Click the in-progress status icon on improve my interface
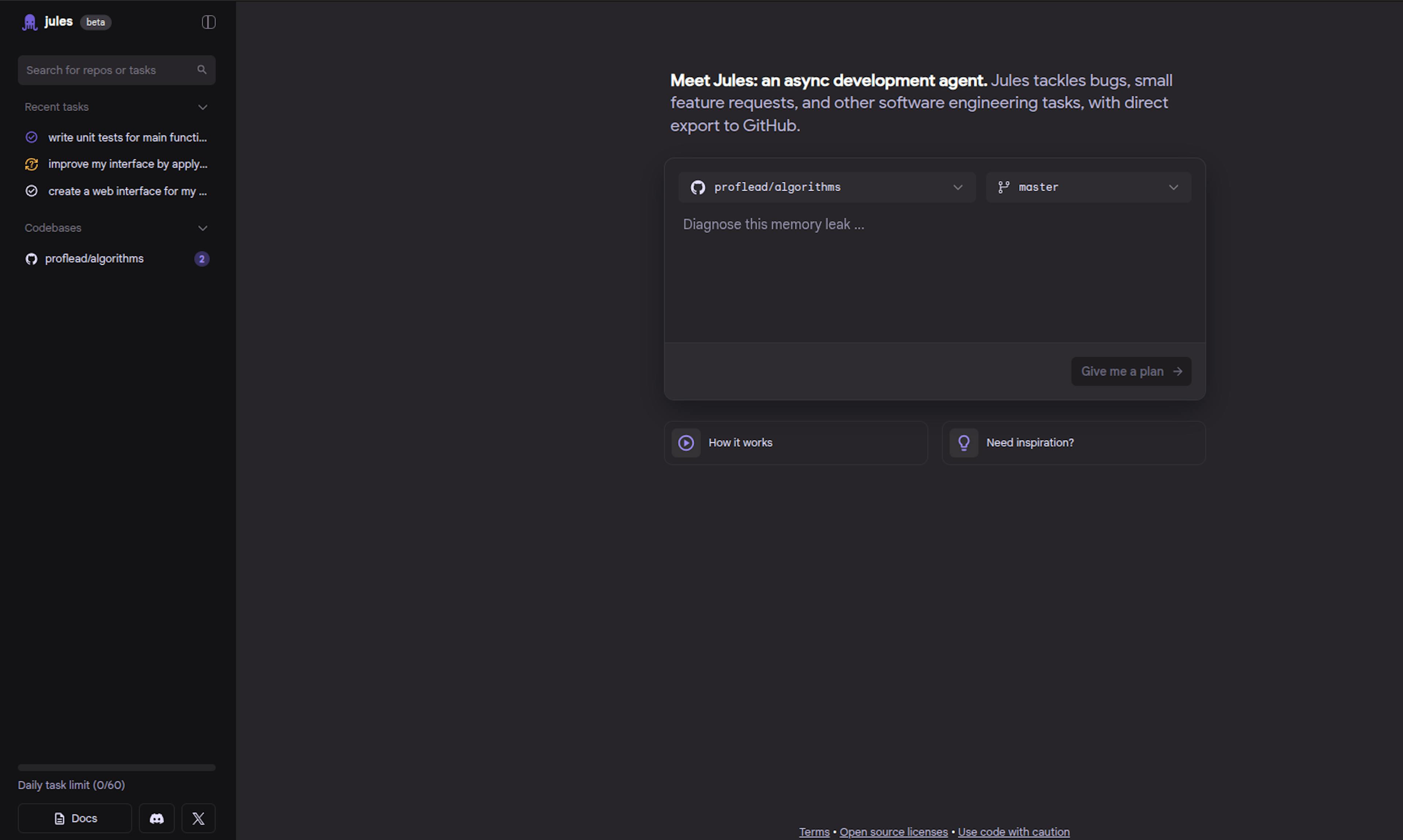This screenshot has width=1403, height=840. (x=32, y=164)
